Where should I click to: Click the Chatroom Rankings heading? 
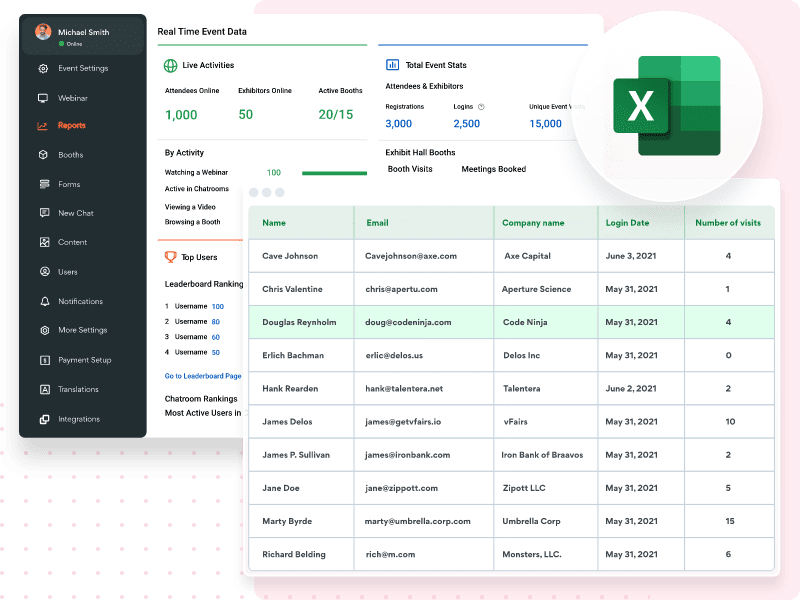coord(201,398)
